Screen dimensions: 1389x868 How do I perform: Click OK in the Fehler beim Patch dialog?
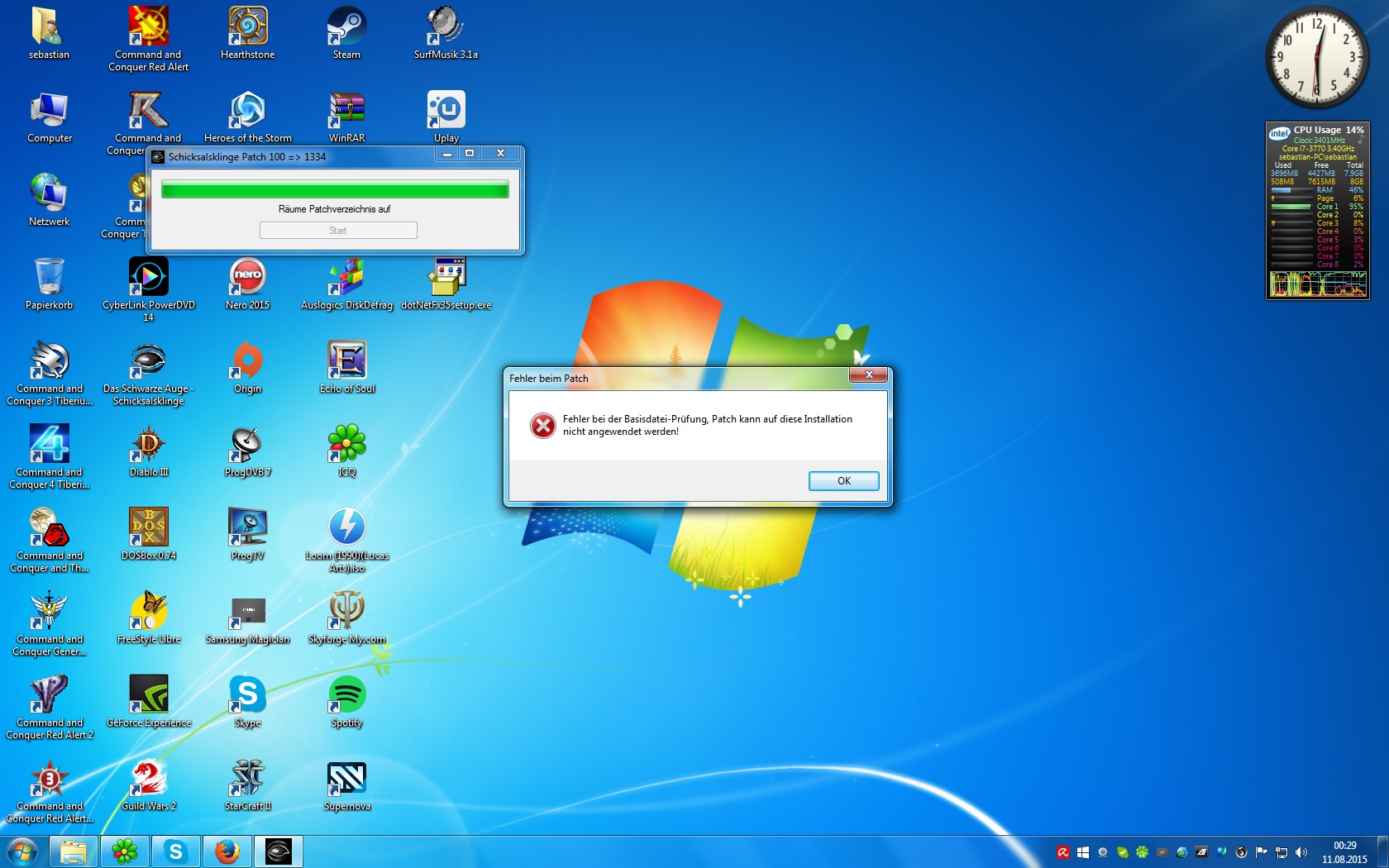(x=843, y=481)
